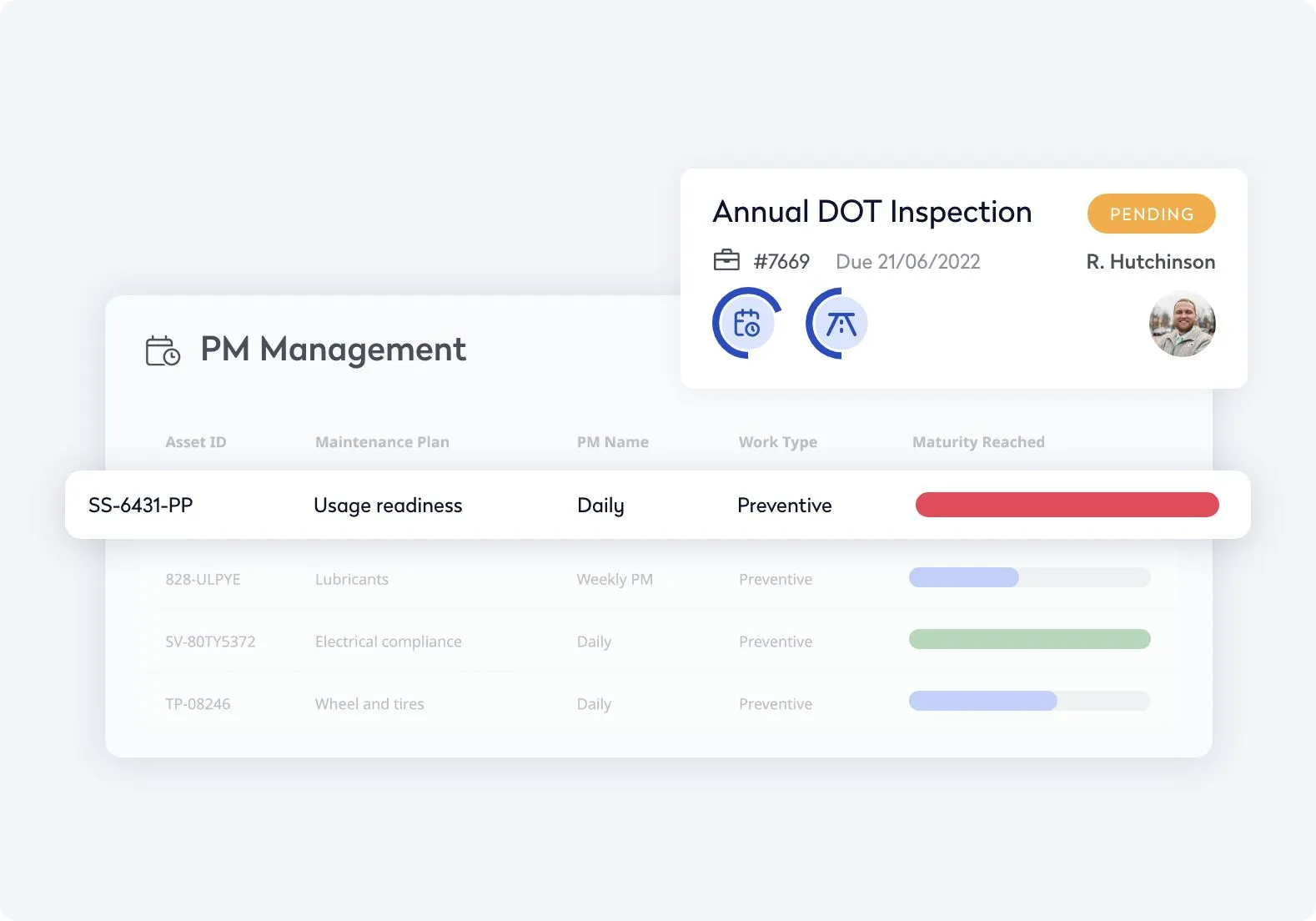
Task: Click the maturity bar for TP-08246
Action: tap(1030, 701)
